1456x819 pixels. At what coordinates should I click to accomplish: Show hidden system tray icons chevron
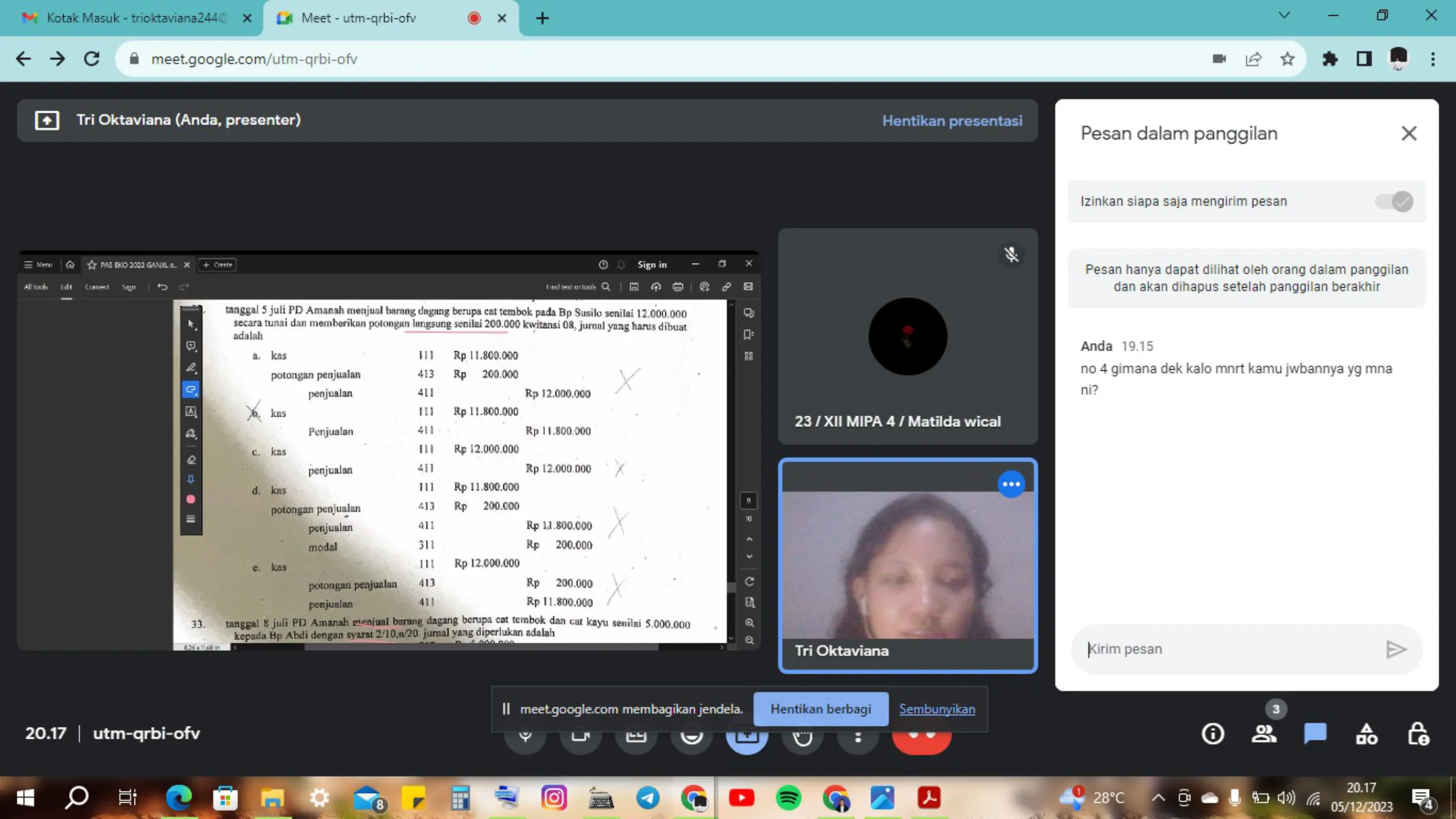pyautogui.click(x=1158, y=798)
